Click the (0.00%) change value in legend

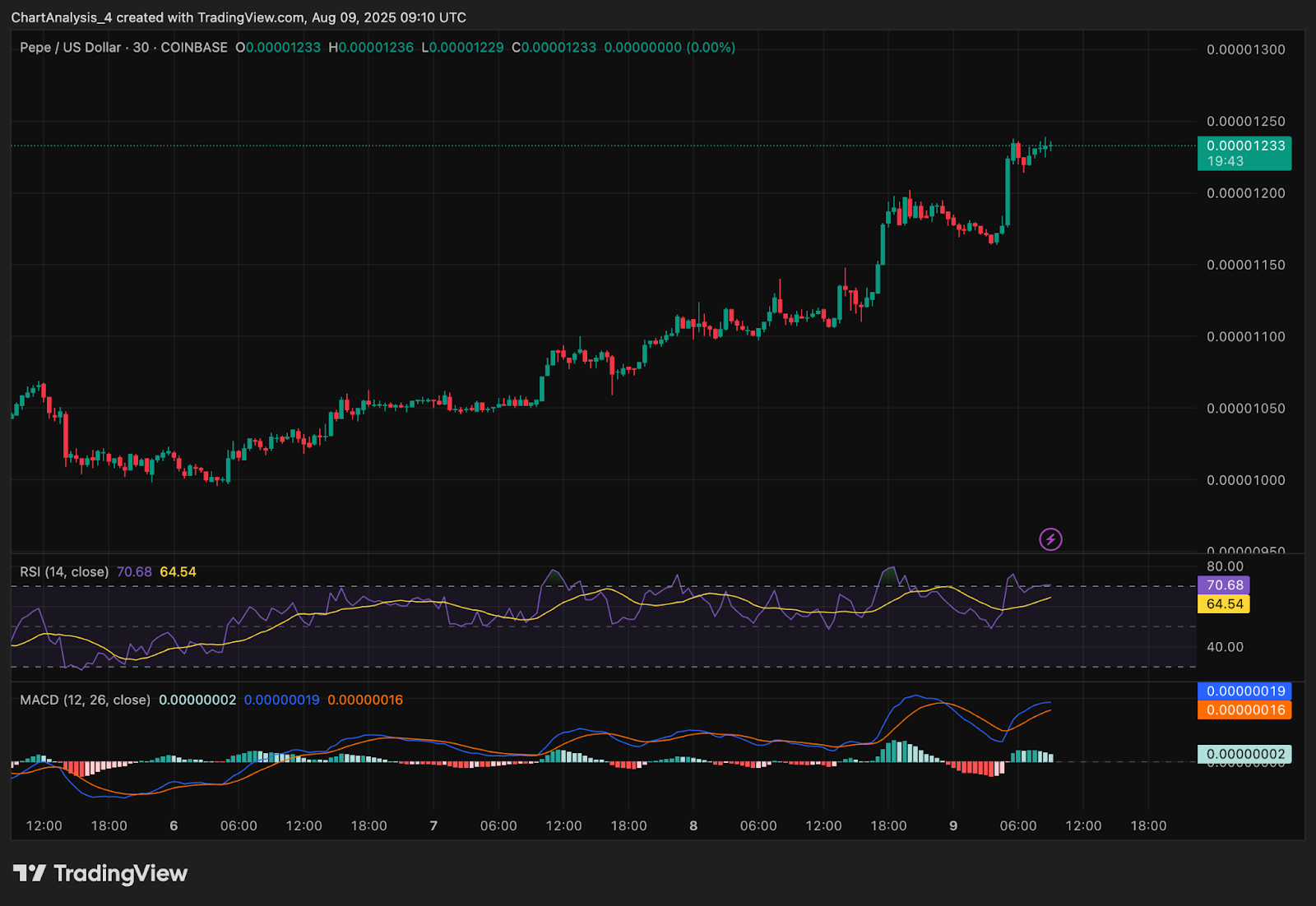click(711, 48)
